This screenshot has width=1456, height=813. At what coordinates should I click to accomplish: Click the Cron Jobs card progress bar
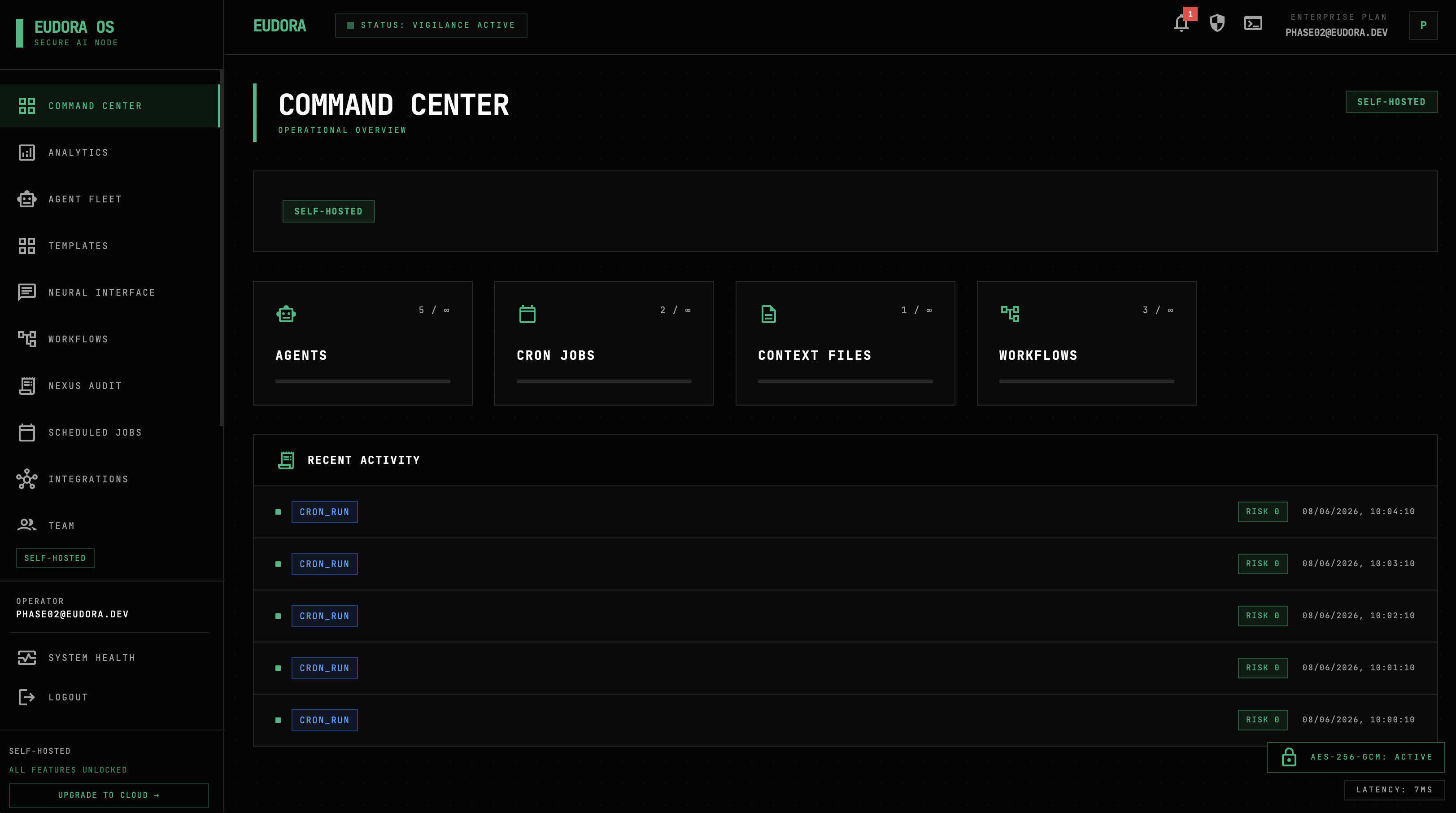(604, 382)
